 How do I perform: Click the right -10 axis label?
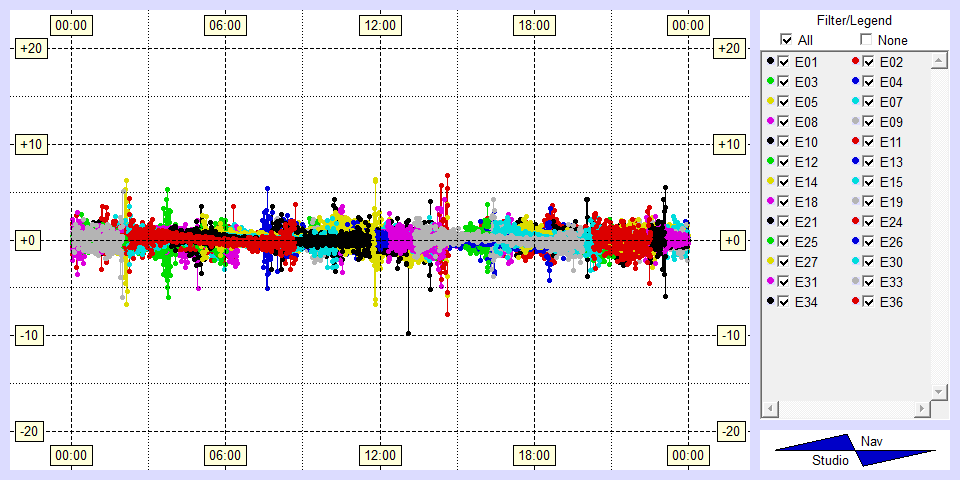(x=731, y=335)
